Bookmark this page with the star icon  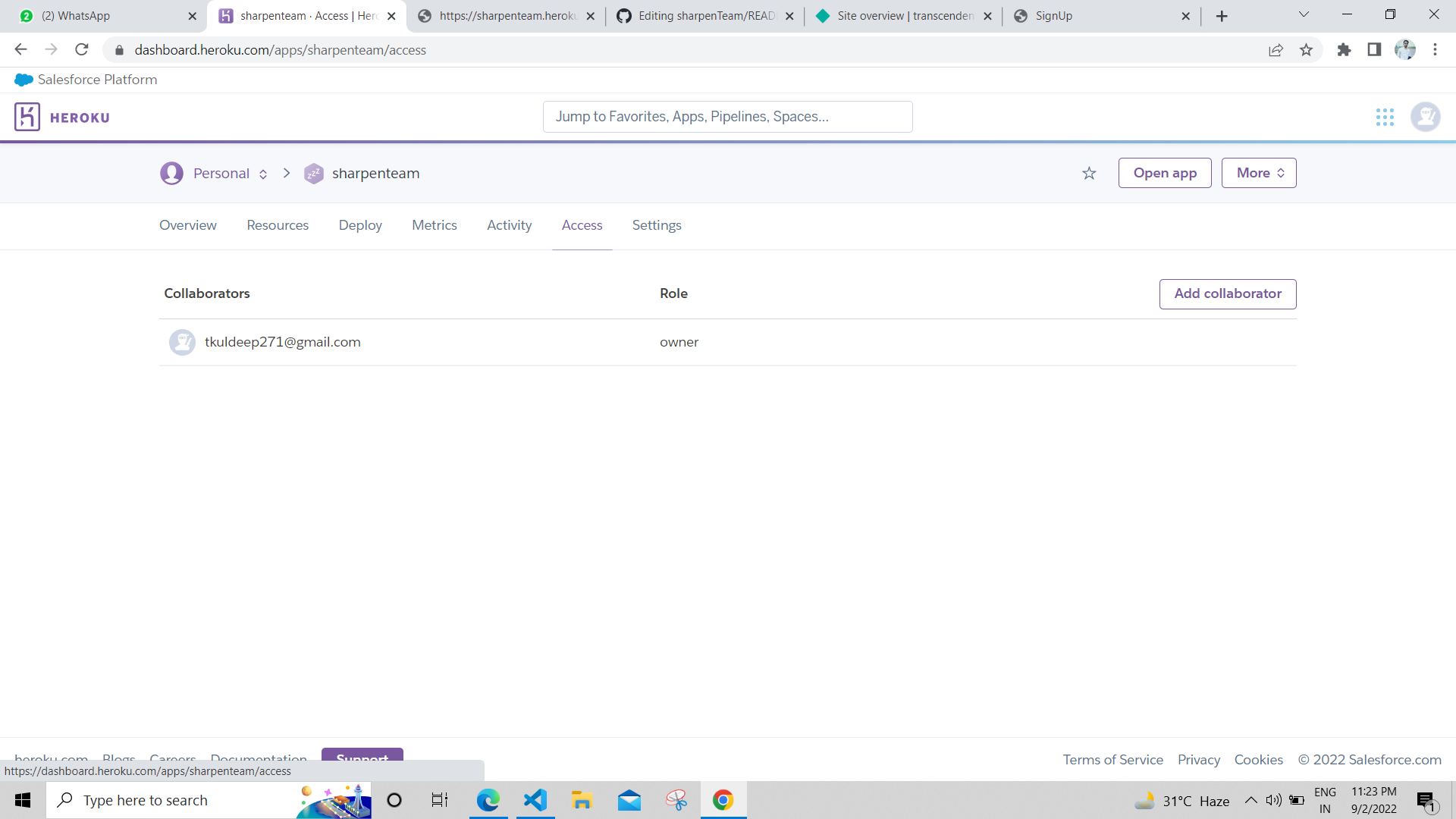[x=1306, y=49]
